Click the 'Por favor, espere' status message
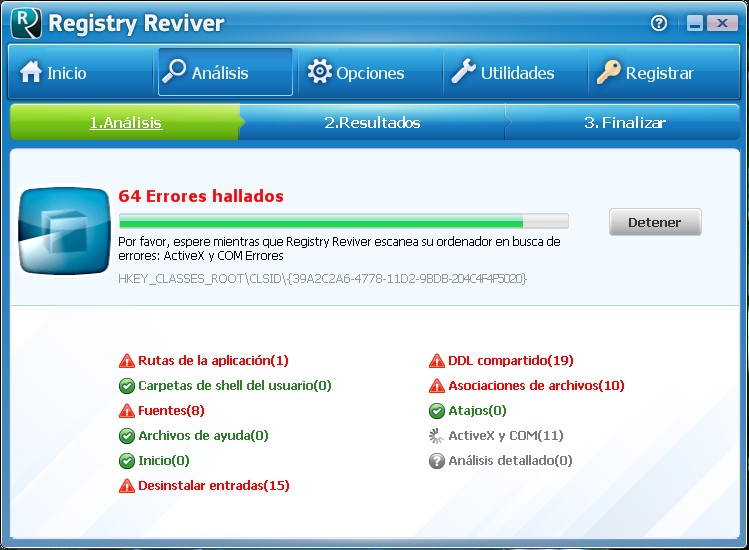This screenshot has width=749, height=550. [x=339, y=248]
